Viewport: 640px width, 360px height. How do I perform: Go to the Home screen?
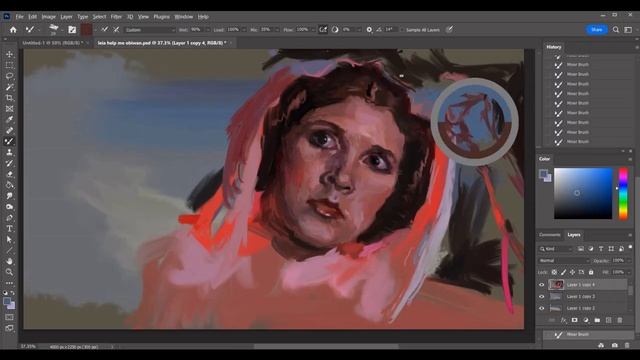[13, 30]
